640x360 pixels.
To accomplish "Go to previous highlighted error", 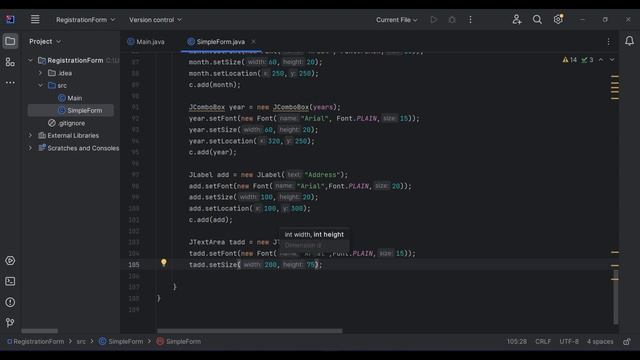I will pyautogui.click(x=601, y=60).
